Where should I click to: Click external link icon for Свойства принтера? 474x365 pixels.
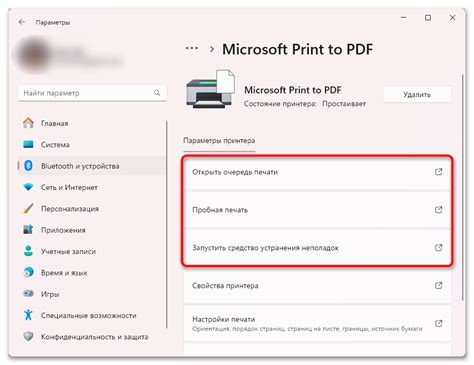point(439,286)
